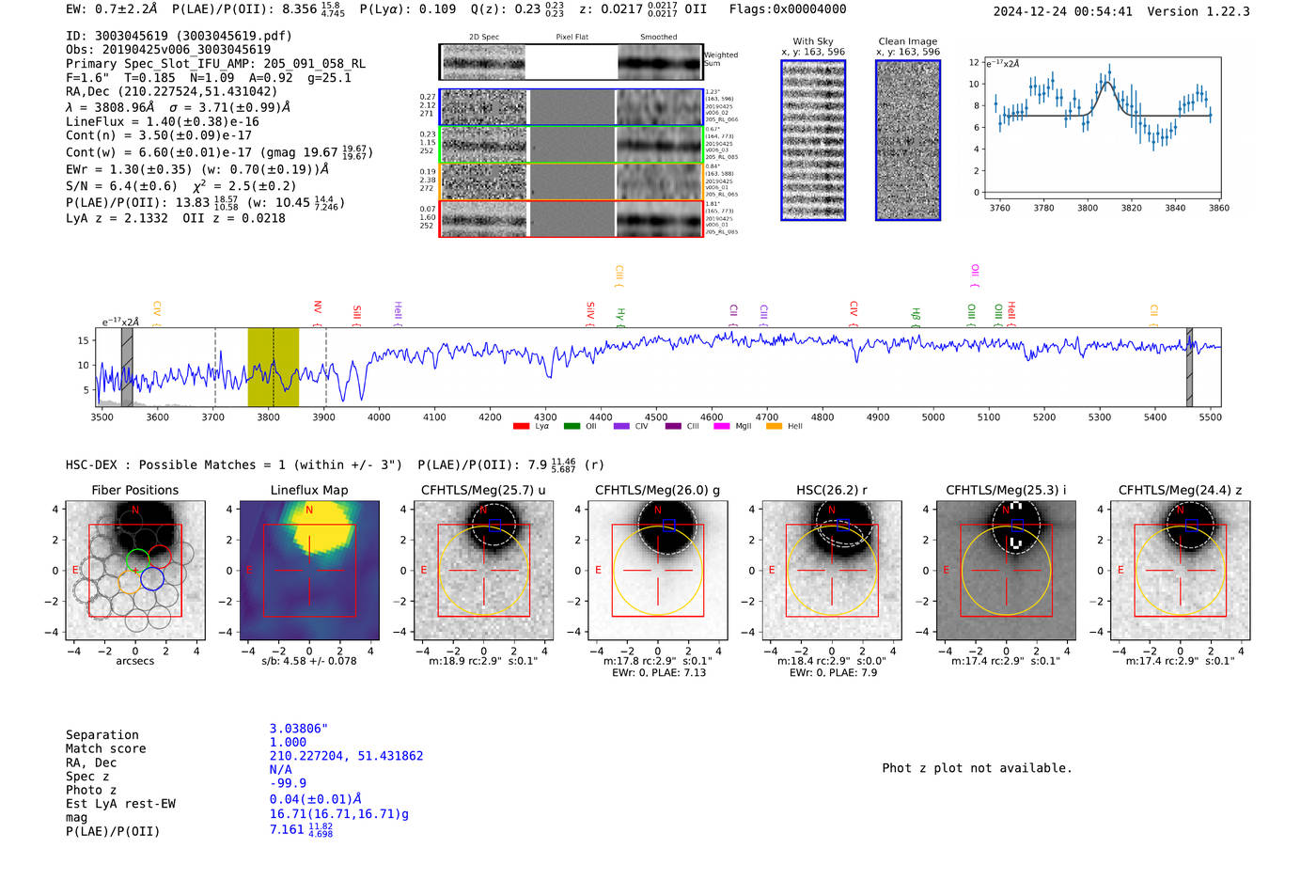Select the red-framed fiber spectrum row

point(572,218)
